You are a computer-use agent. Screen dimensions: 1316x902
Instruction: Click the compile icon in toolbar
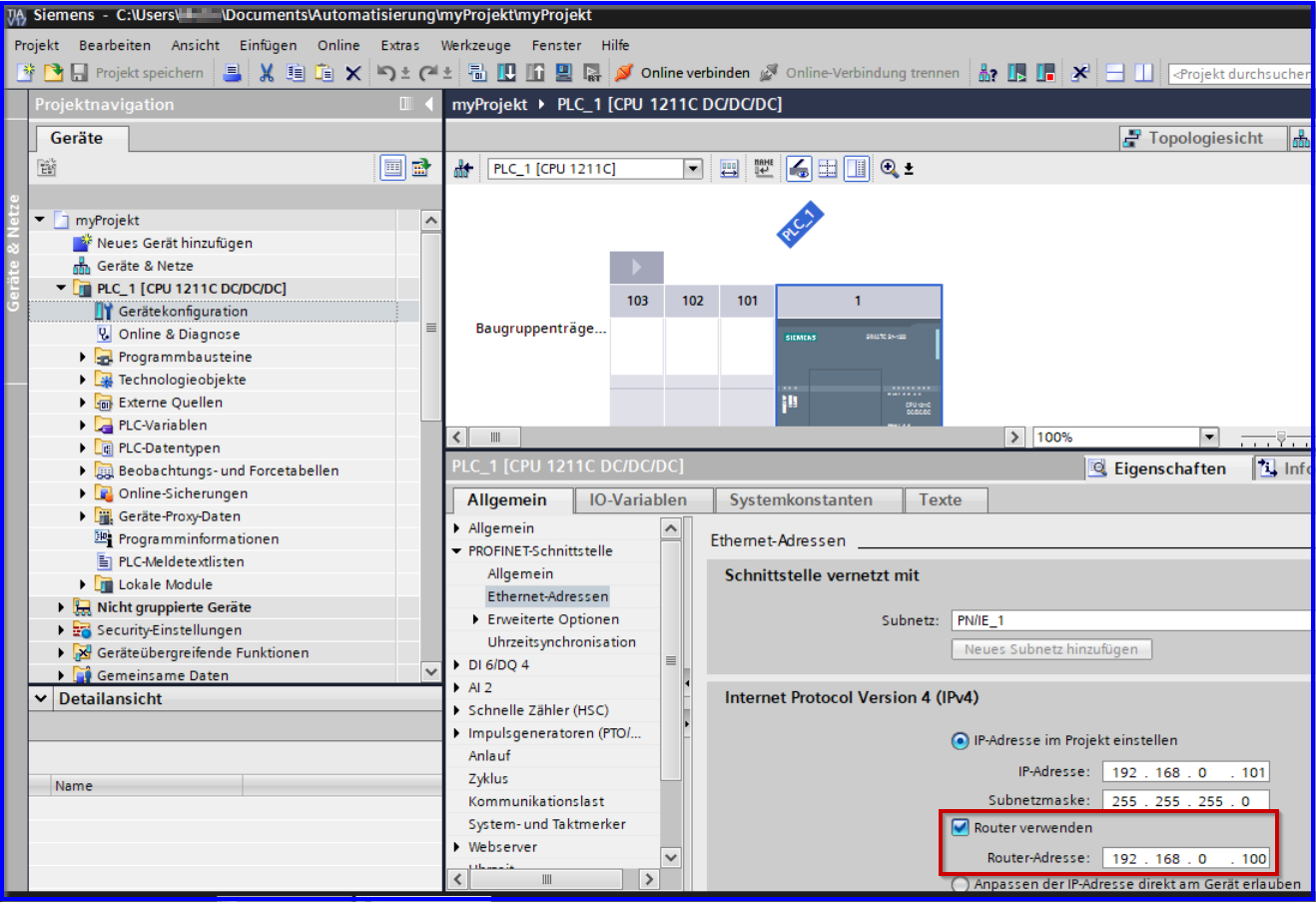pyautogui.click(x=477, y=73)
